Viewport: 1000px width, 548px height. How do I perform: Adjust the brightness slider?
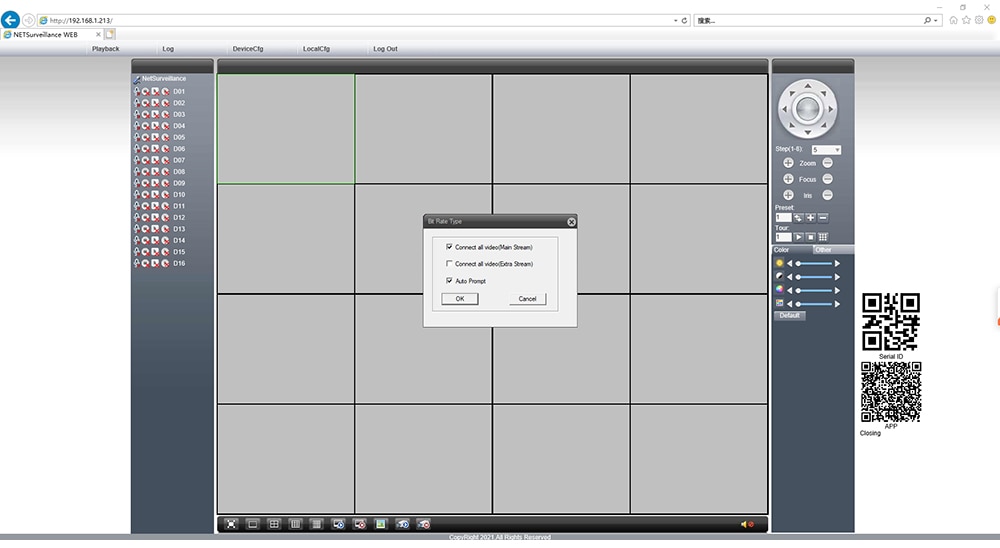pyautogui.click(x=814, y=263)
